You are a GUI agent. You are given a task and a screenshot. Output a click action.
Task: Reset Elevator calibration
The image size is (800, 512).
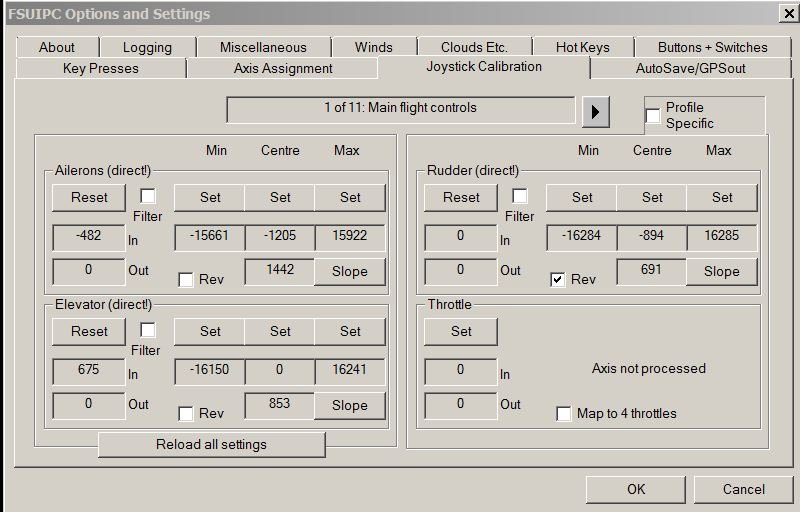click(x=89, y=331)
